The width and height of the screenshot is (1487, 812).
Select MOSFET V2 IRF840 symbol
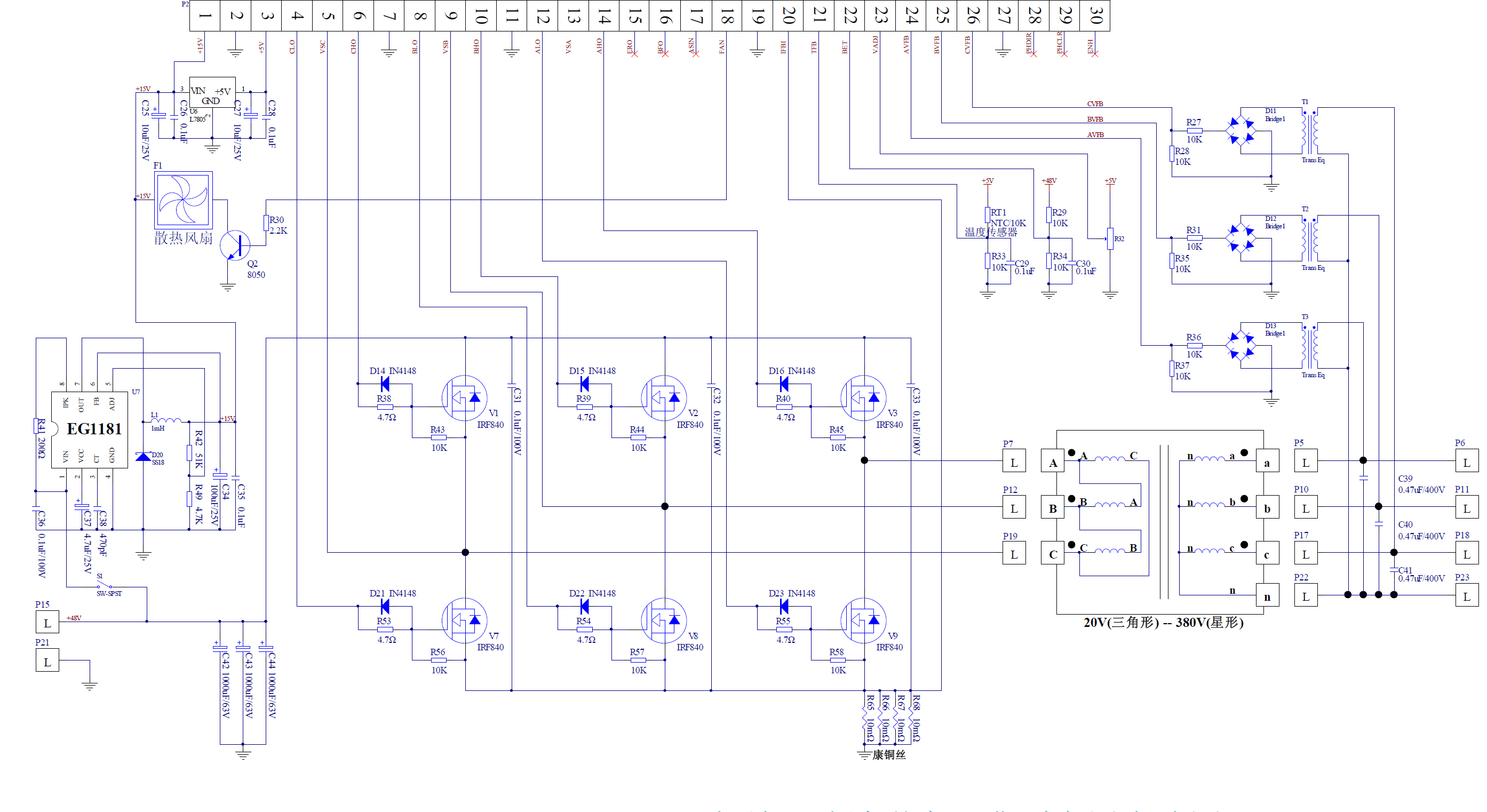coord(664,398)
